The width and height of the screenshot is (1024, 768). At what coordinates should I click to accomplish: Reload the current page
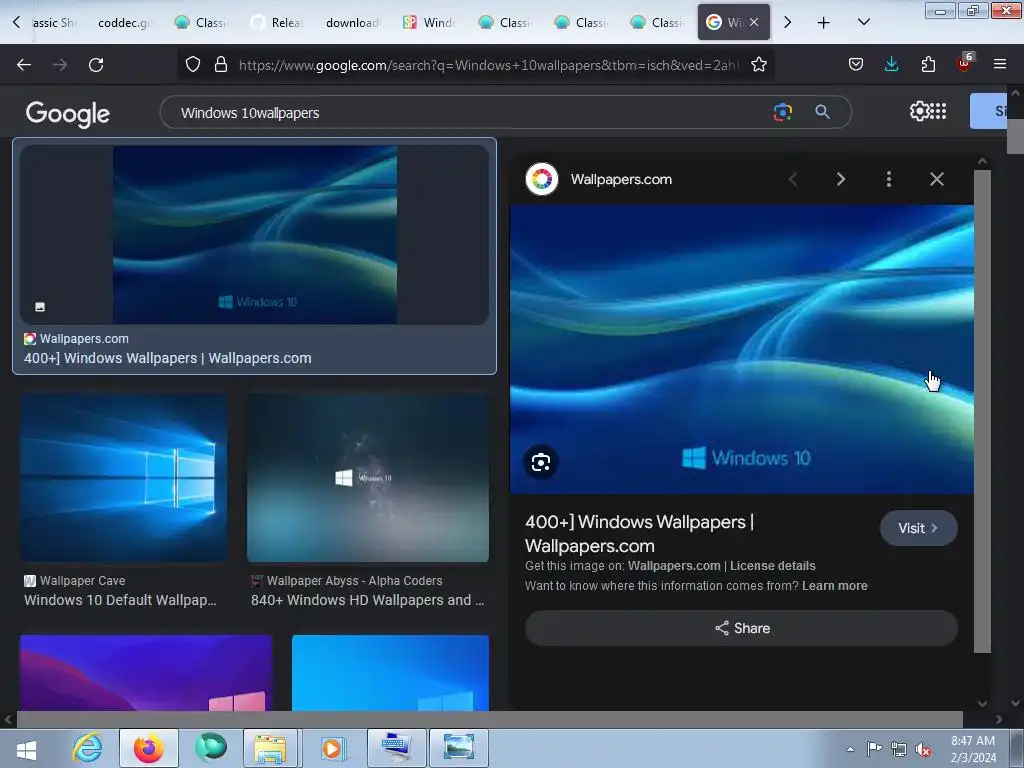point(96,65)
